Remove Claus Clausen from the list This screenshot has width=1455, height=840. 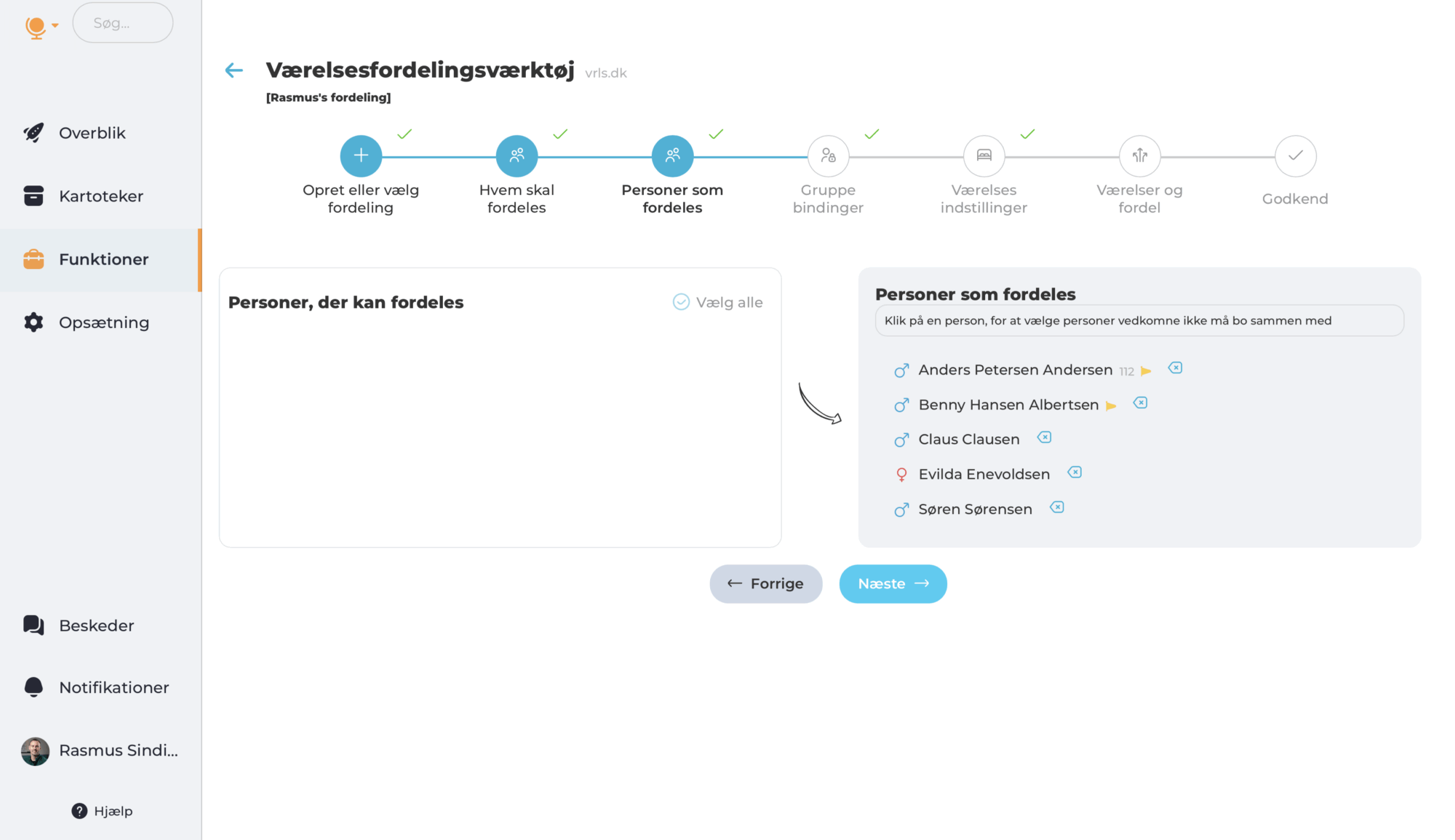pyautogui.click(x=1044, y=438)
